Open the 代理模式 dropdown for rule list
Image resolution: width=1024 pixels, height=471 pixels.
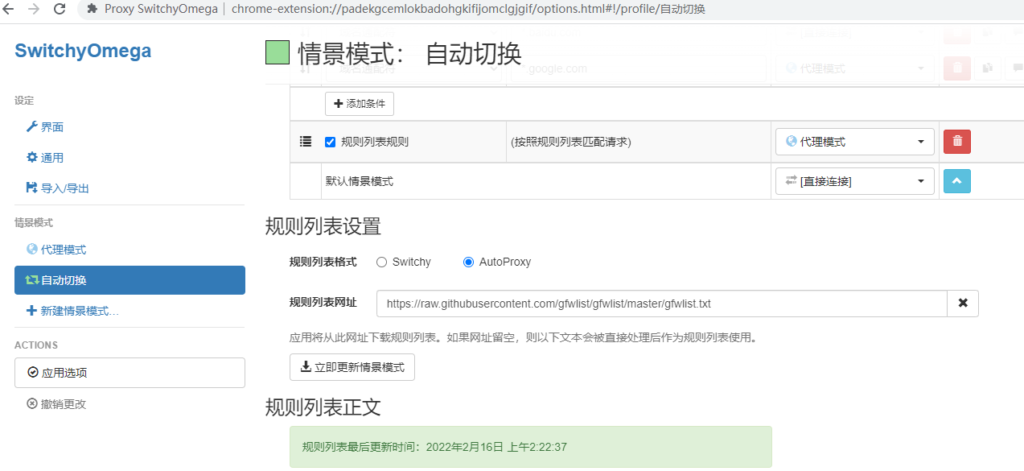coord(854,142)
